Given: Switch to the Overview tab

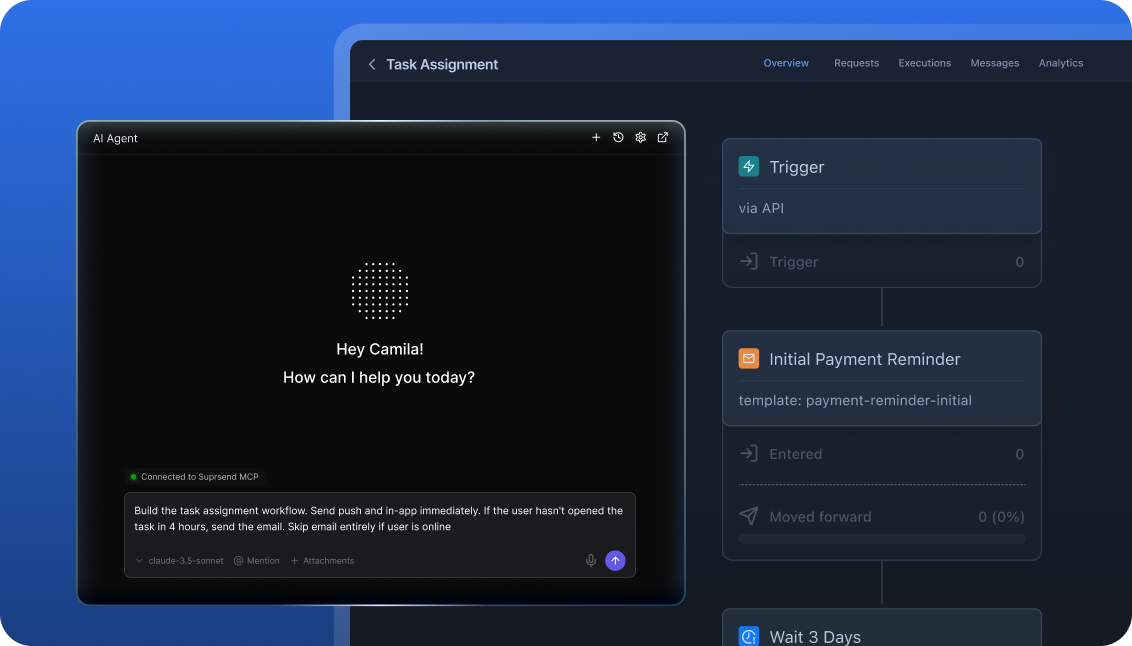Looking at the screenshot, I should tap(786, 64).
